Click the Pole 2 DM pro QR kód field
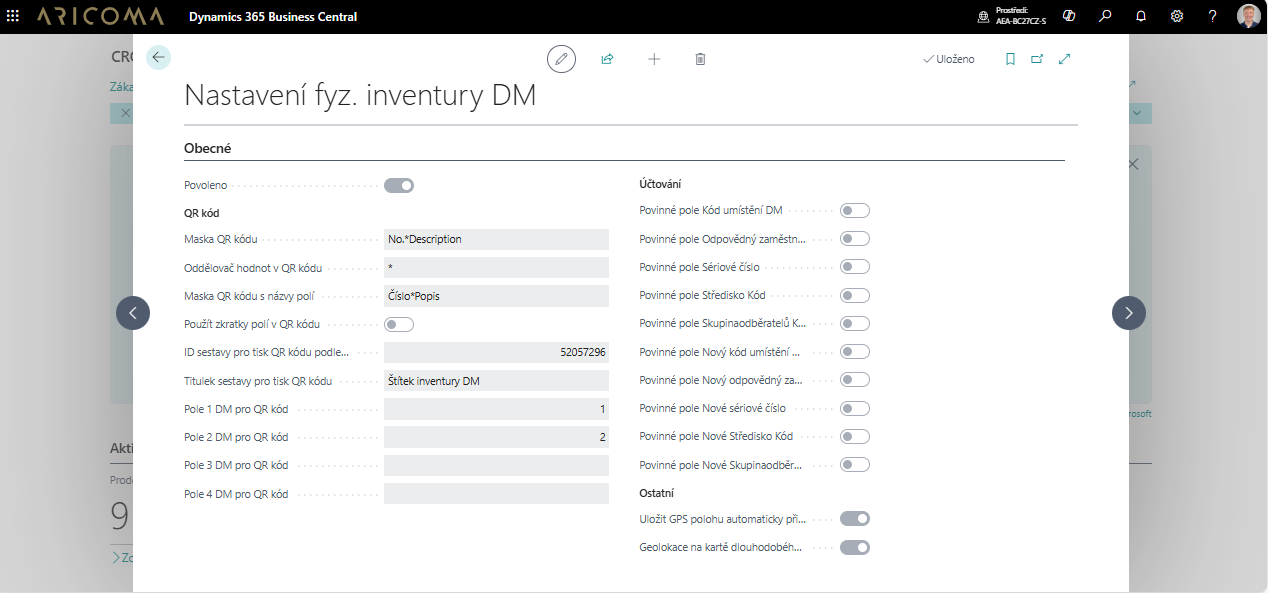 pos(496,437)
